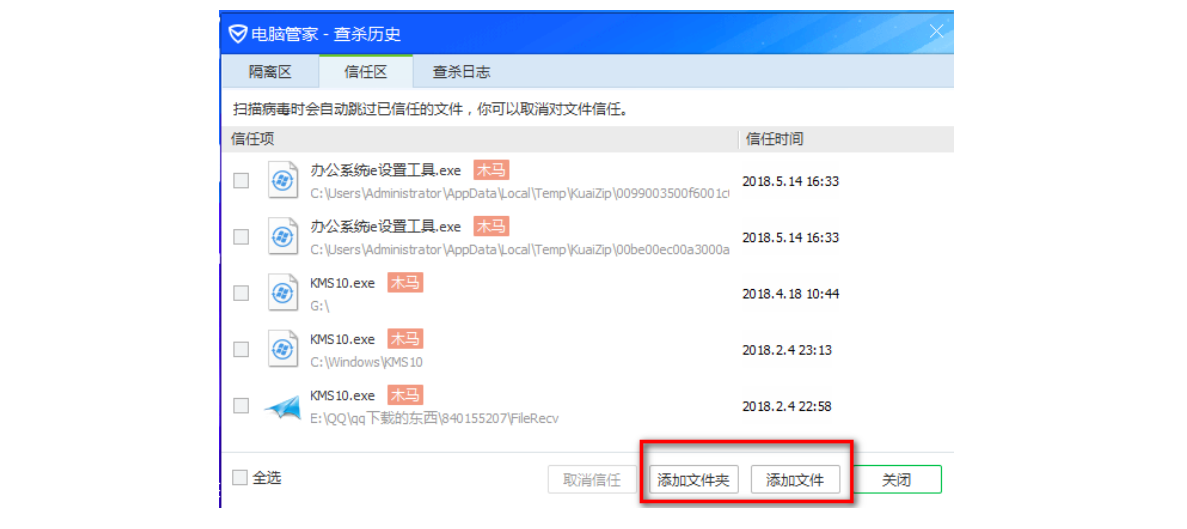Screen dimensions: 1187x529
Task: Click the file icon of KMS10.exe in C:\Windows\KMS10
Action: tap(282, 349)
